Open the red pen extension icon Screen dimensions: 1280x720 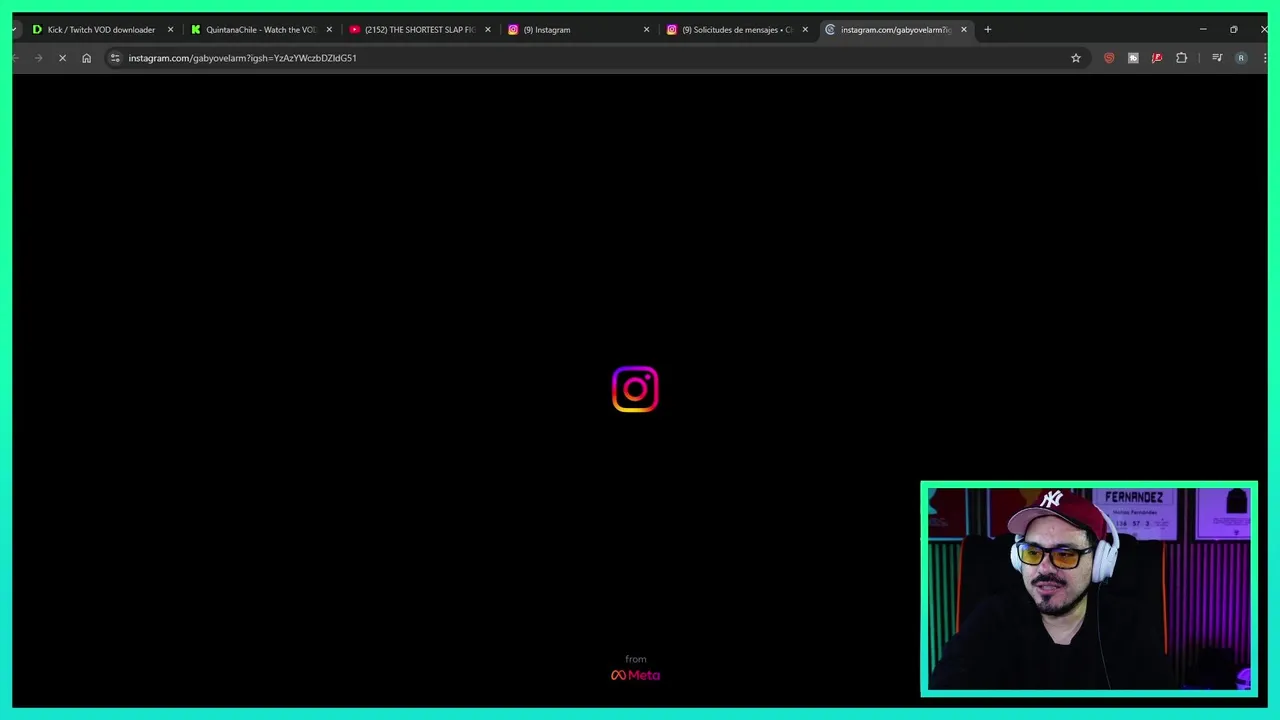(x=1157, y=58)
